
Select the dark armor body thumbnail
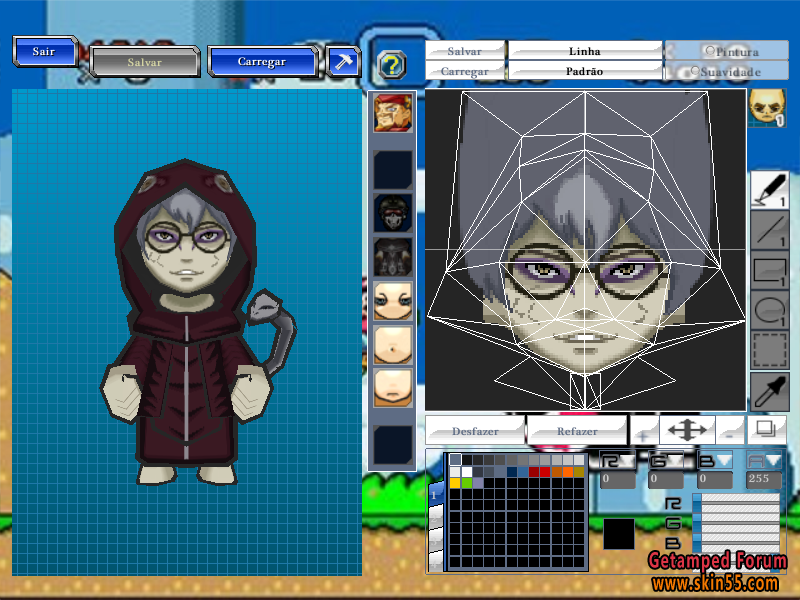tap(392, 257)
